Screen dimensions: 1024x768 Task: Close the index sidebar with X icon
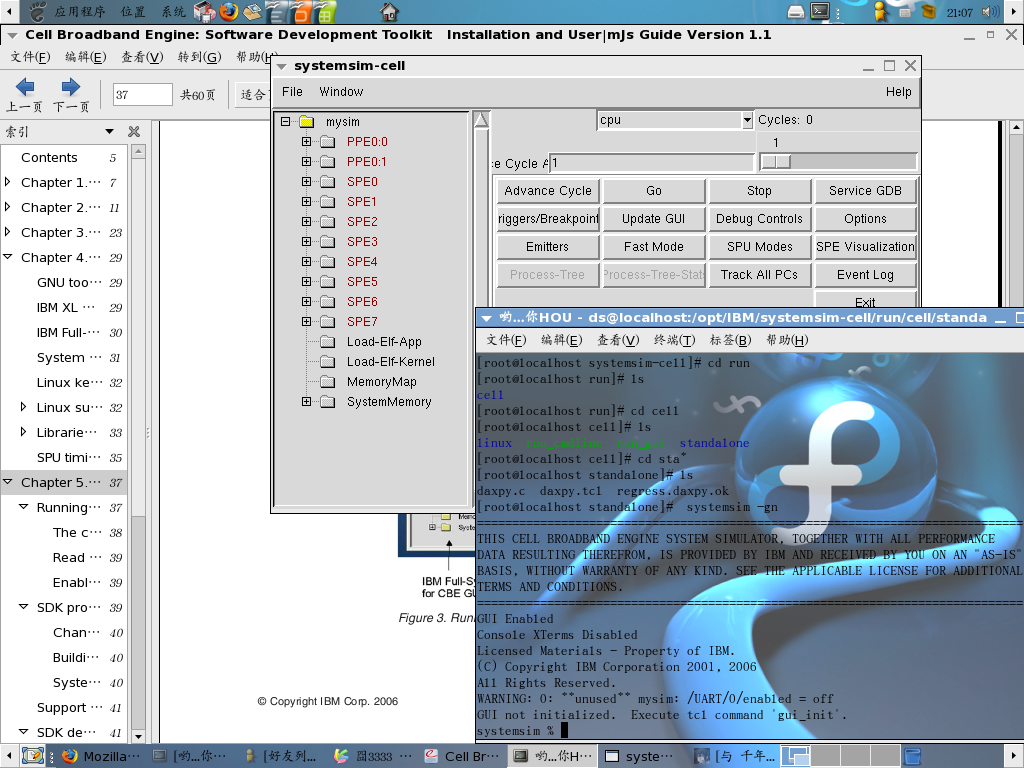point(134,131)
